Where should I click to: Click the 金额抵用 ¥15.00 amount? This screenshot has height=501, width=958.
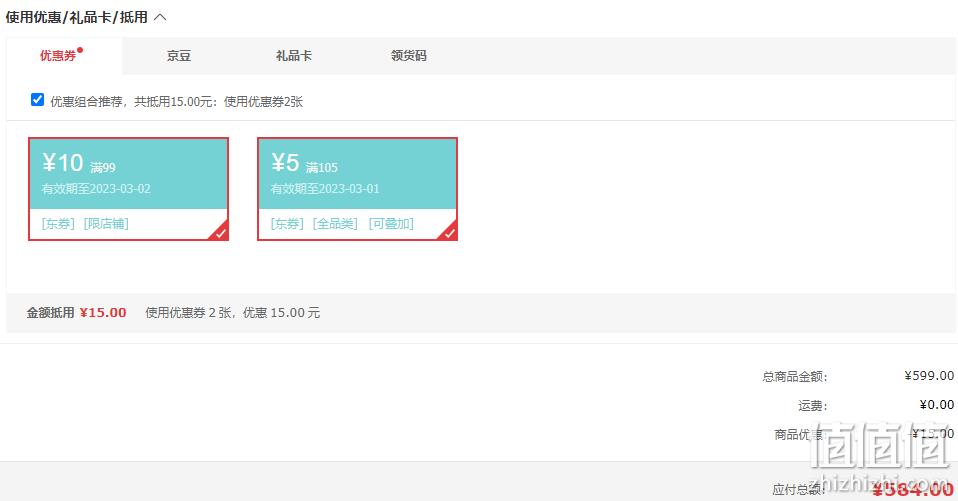[103, 313]
